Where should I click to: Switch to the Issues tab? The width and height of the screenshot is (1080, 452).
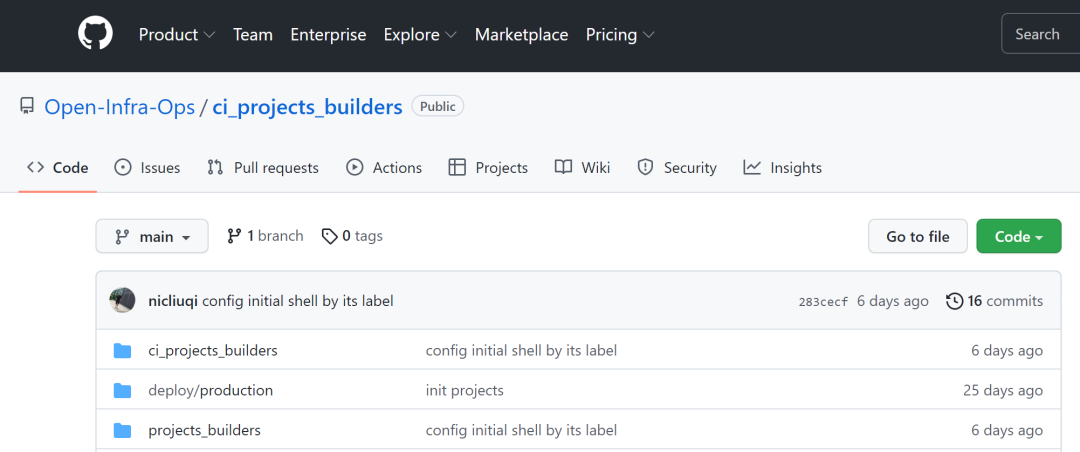pyautogui.click(x=147, y=168)
